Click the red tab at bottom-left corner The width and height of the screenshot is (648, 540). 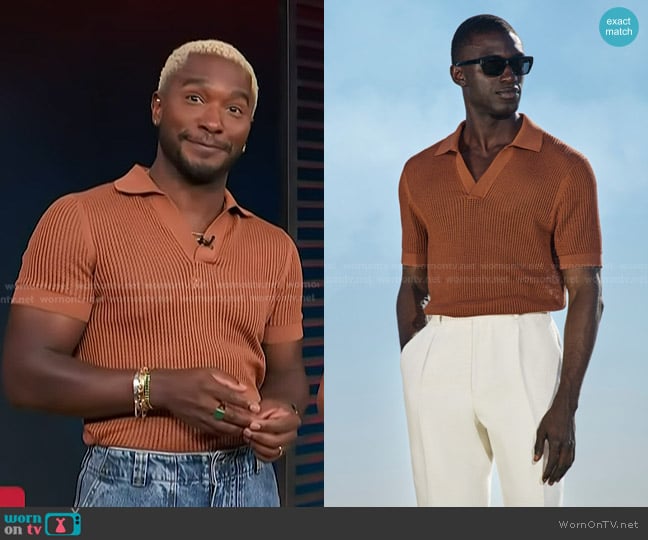11,496
